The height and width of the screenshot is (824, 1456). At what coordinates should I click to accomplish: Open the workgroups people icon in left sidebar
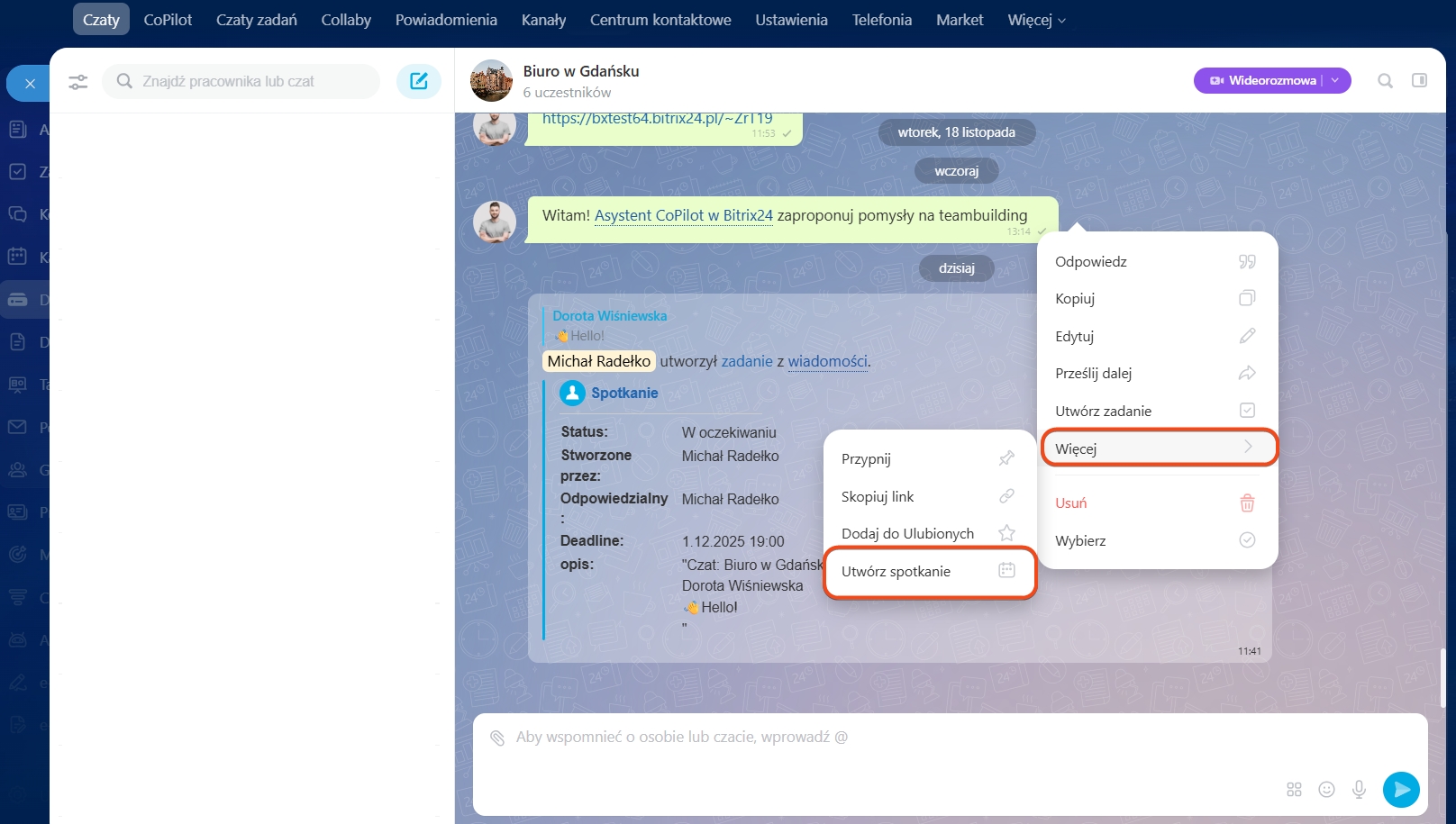(x=17, y=469)
